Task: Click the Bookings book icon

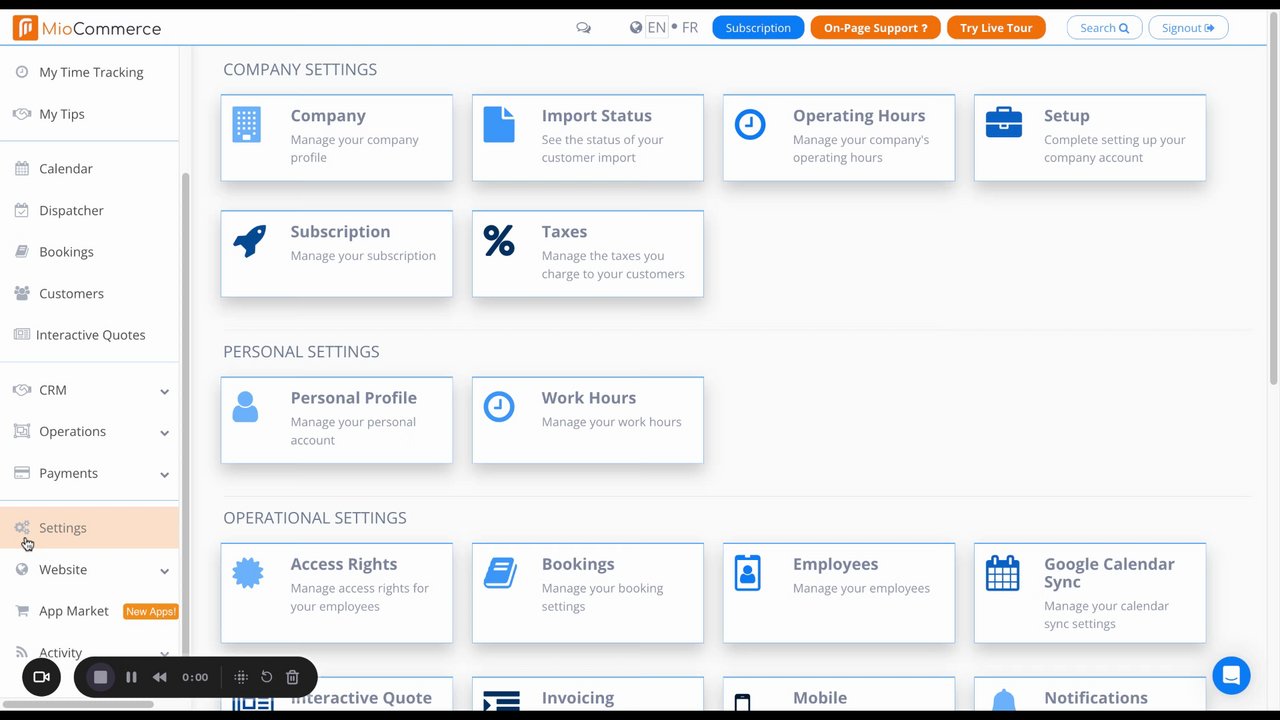Action: (x=501, y=573)
